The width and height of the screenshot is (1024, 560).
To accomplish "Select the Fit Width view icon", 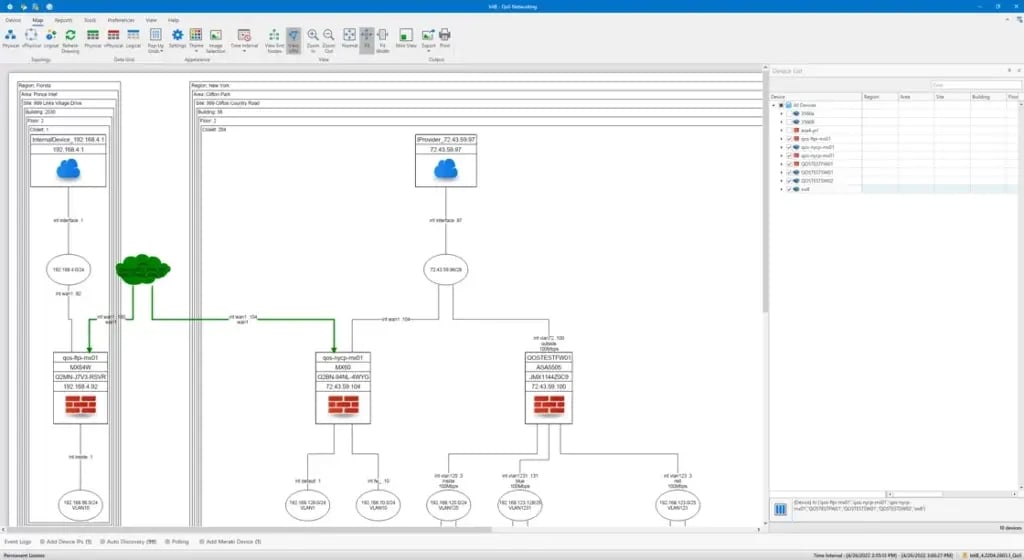I will pos(382,37).
